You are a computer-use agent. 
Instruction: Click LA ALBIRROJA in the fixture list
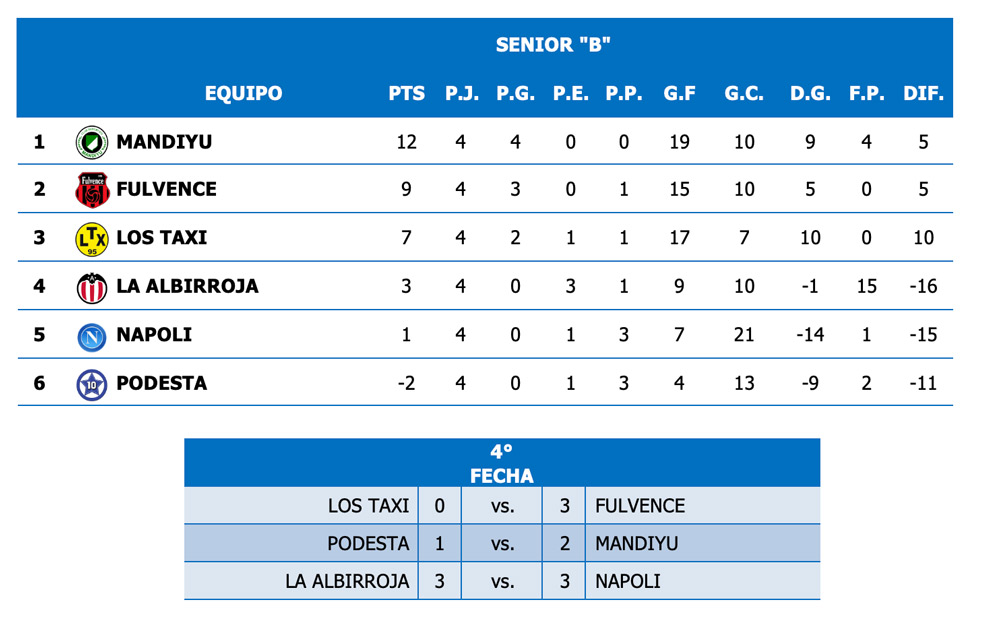(x=347, y=581)
